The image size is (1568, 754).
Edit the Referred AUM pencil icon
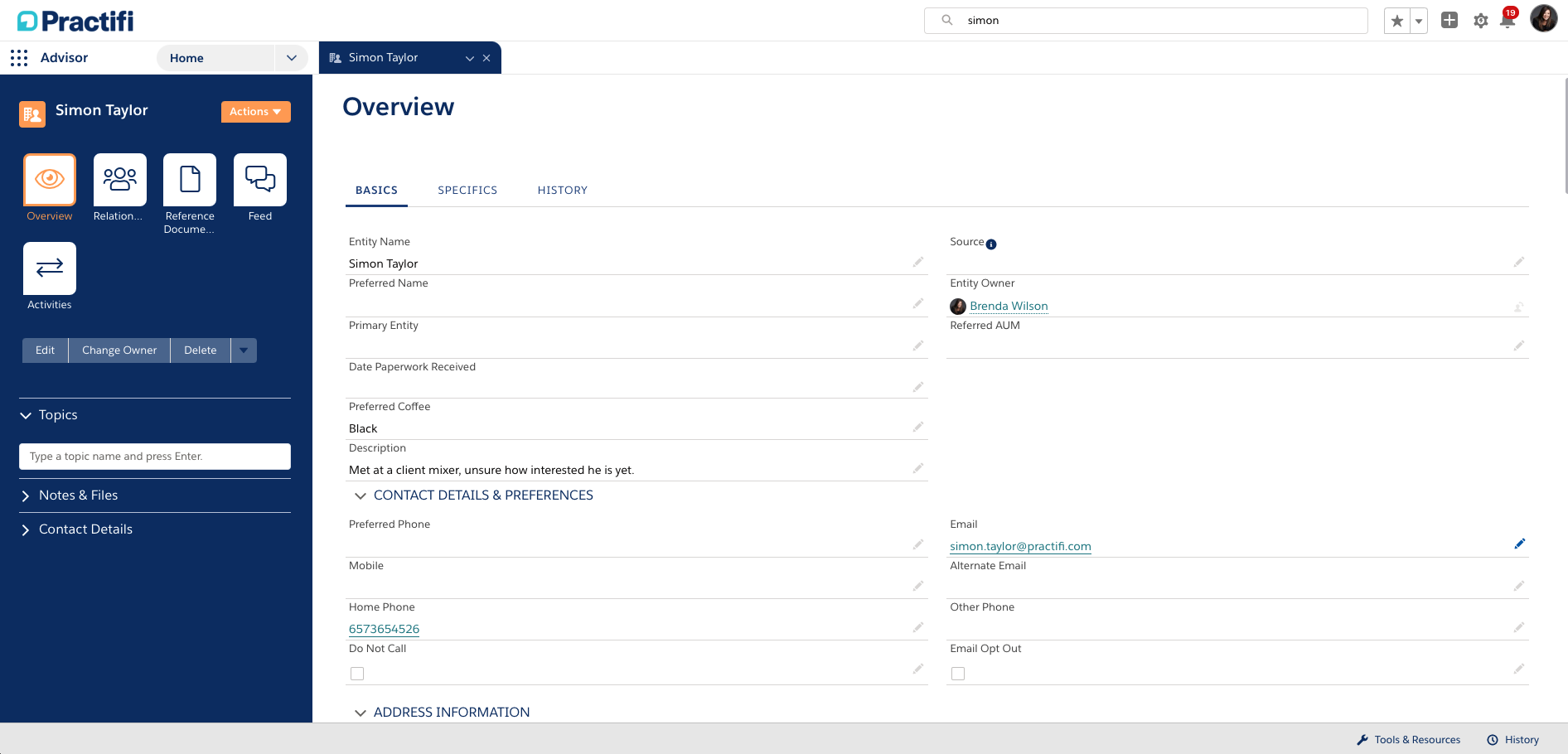[1519, 346]
